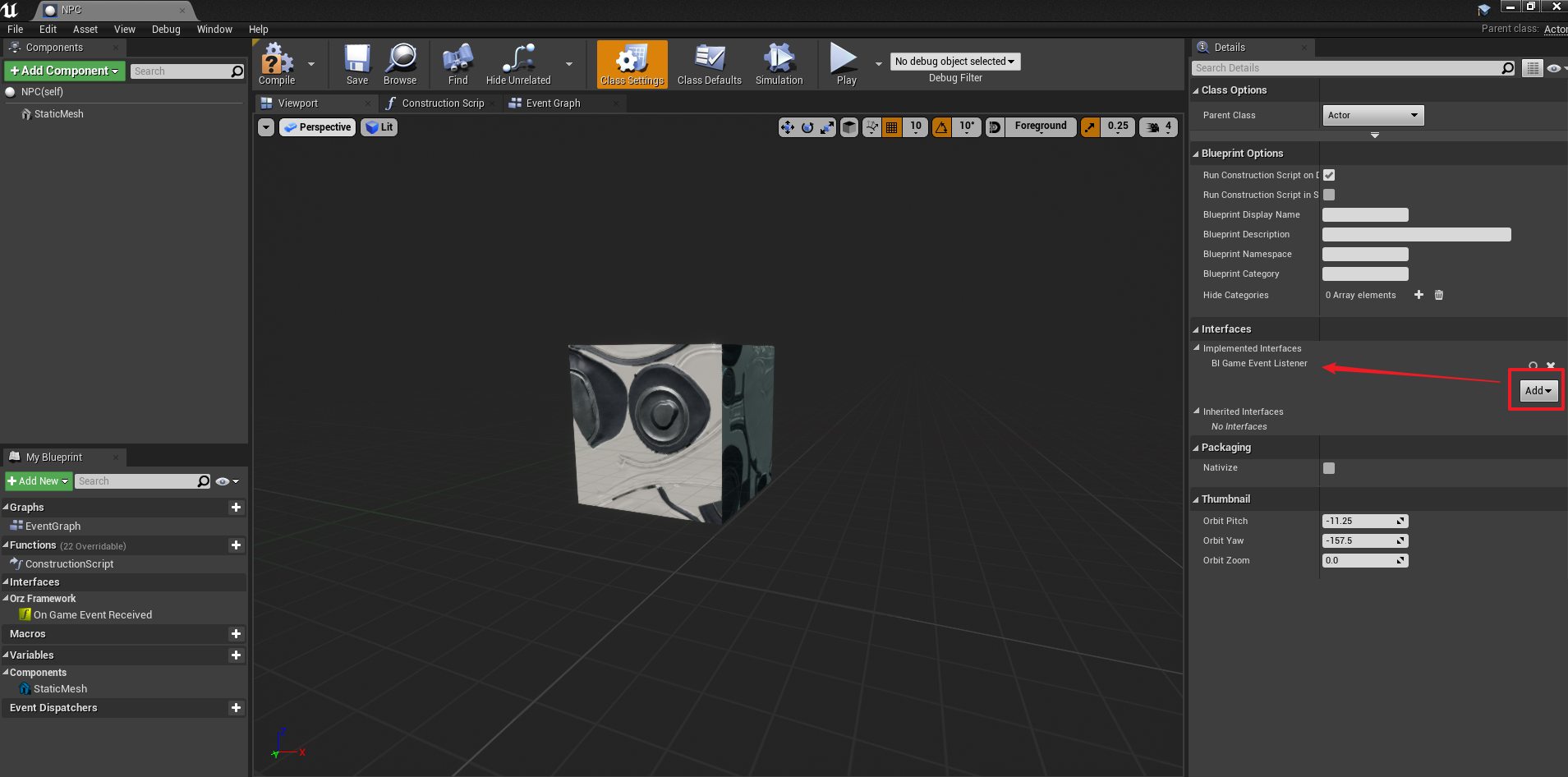Image resolution: width=1568 pixels, height=777 pixels.
Task: Select scale gizmo mode
Action: 827,127
